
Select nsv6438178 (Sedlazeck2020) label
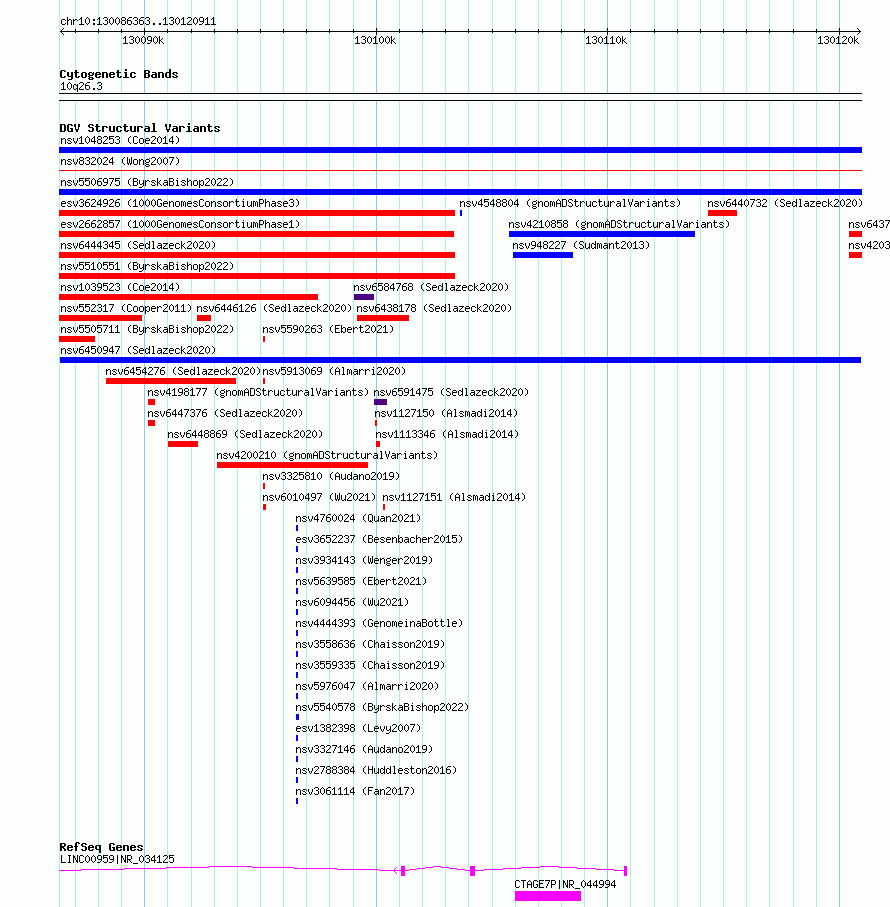(x=434, y=308)
